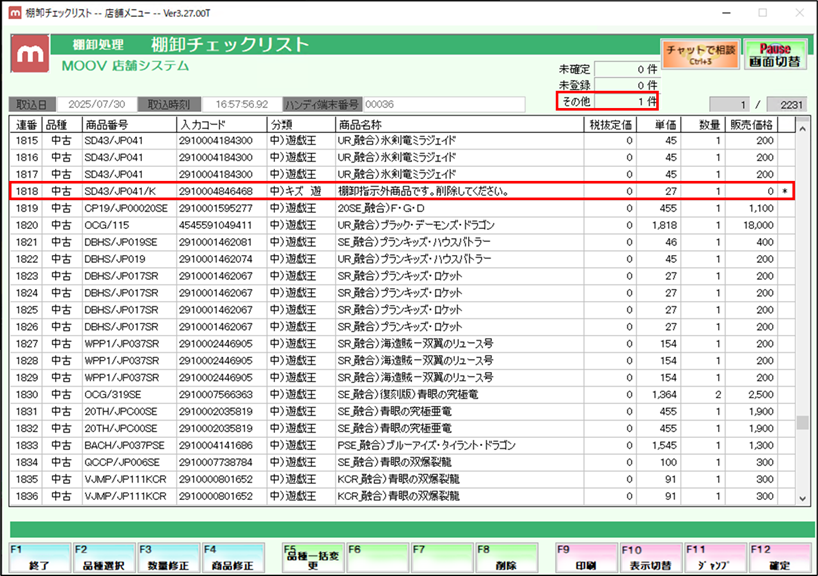Click the 未登録 count value 0 件
Image resolution: width=818 pixels, height=576 pixels.
coord(626,85)
